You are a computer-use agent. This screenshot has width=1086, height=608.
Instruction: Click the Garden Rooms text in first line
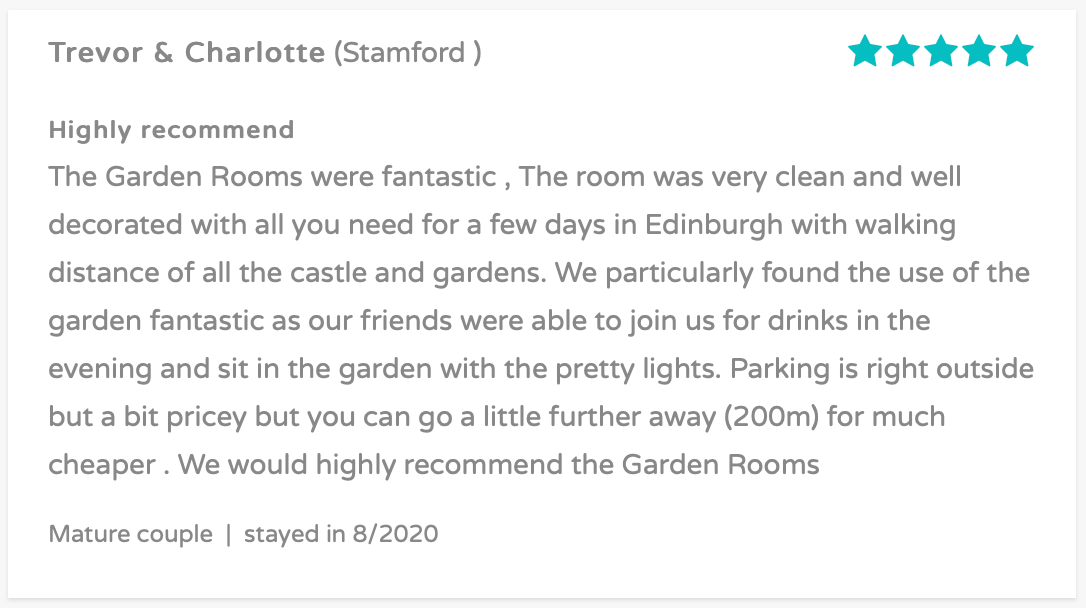tap(204, 177)
